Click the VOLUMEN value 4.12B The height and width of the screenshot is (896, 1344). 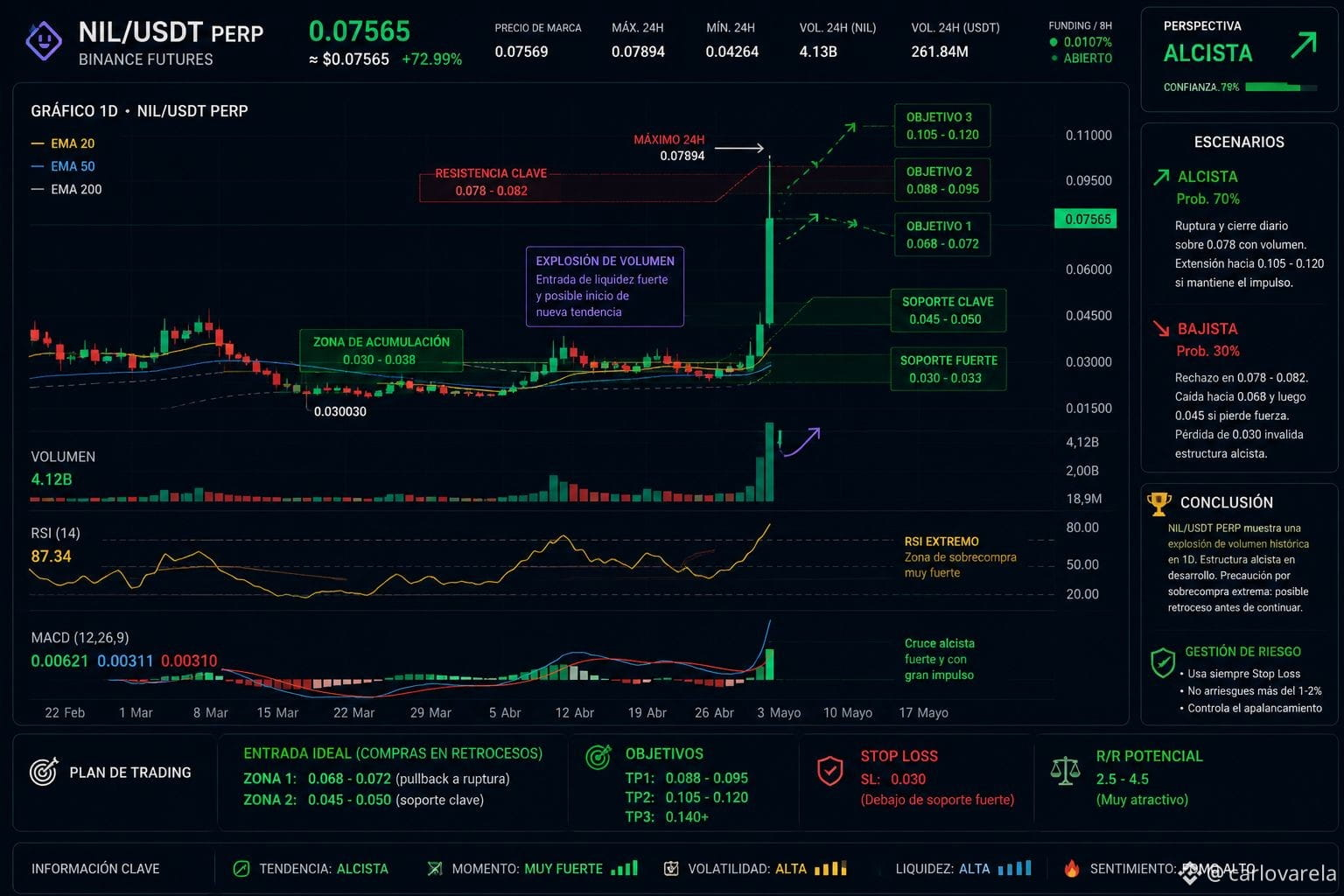click(52, 479)
